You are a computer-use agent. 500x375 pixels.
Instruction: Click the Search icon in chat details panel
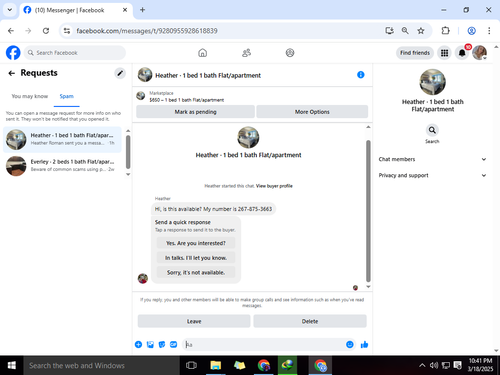pos(432,130)
